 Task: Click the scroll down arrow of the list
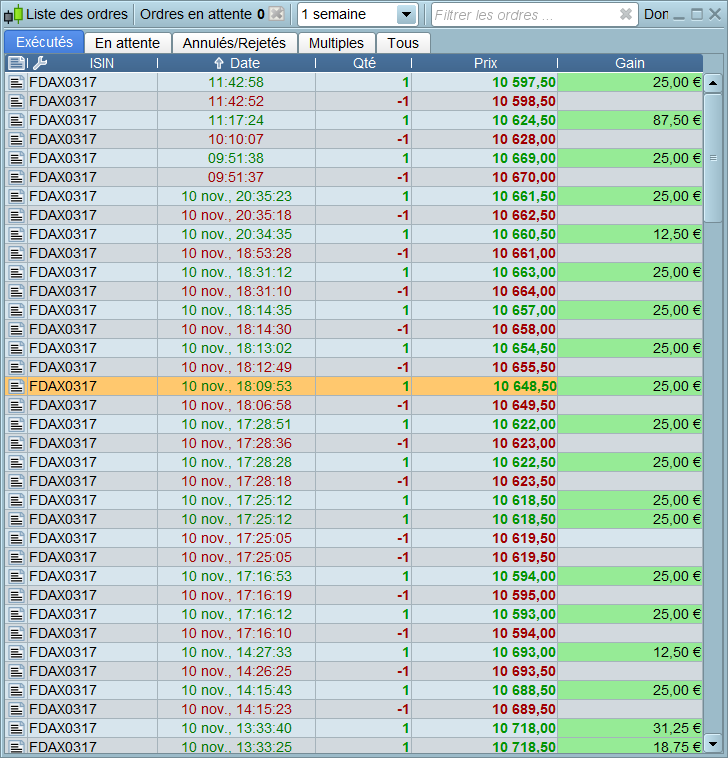tap(712, 743)
